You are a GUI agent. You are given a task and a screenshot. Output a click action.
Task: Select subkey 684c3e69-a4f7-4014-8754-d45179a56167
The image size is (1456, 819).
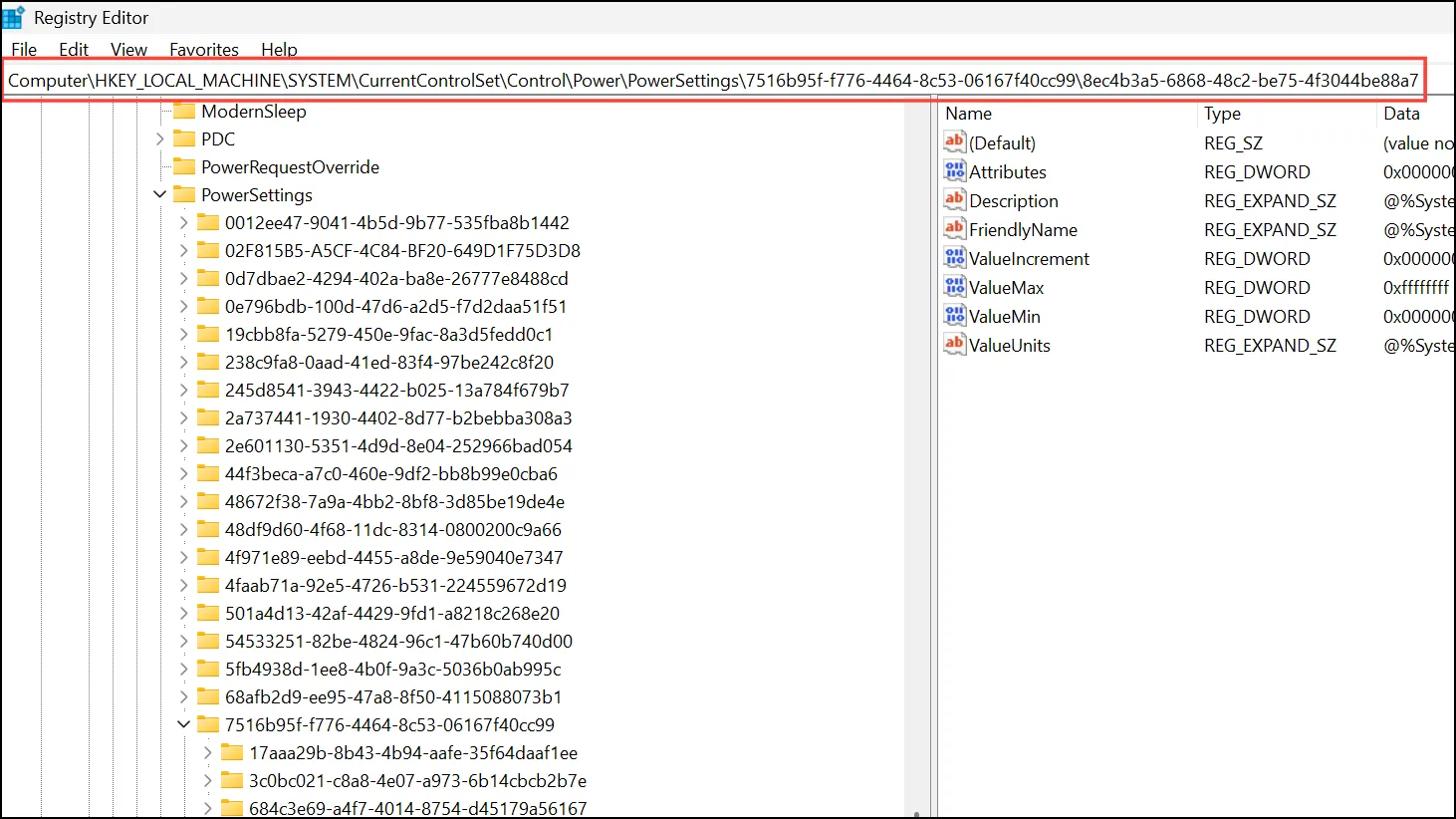coord(417,808)
